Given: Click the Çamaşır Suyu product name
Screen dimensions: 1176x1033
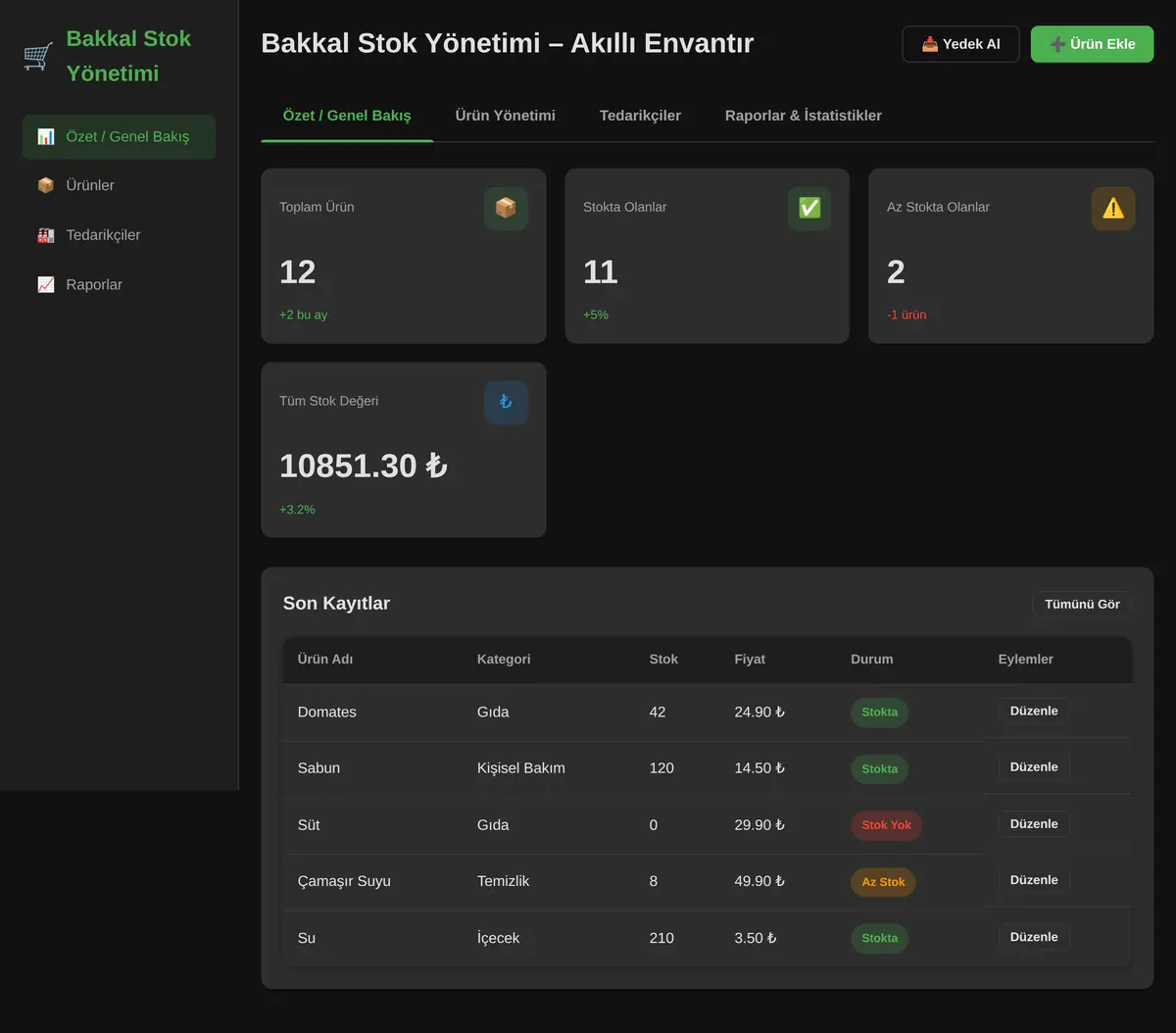Looking at the screenshot, I should tap(344, 881).
